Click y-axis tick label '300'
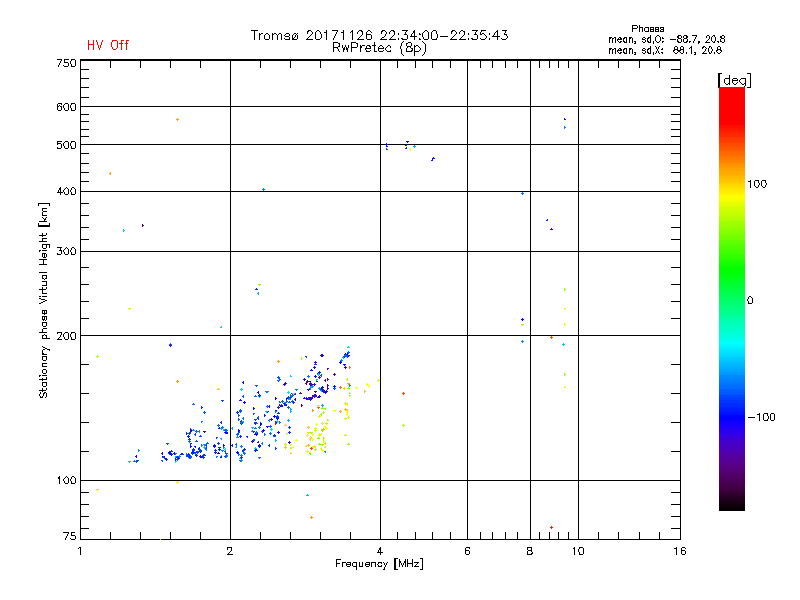Screen dimensions: 800x600 [x=67, y=252]
